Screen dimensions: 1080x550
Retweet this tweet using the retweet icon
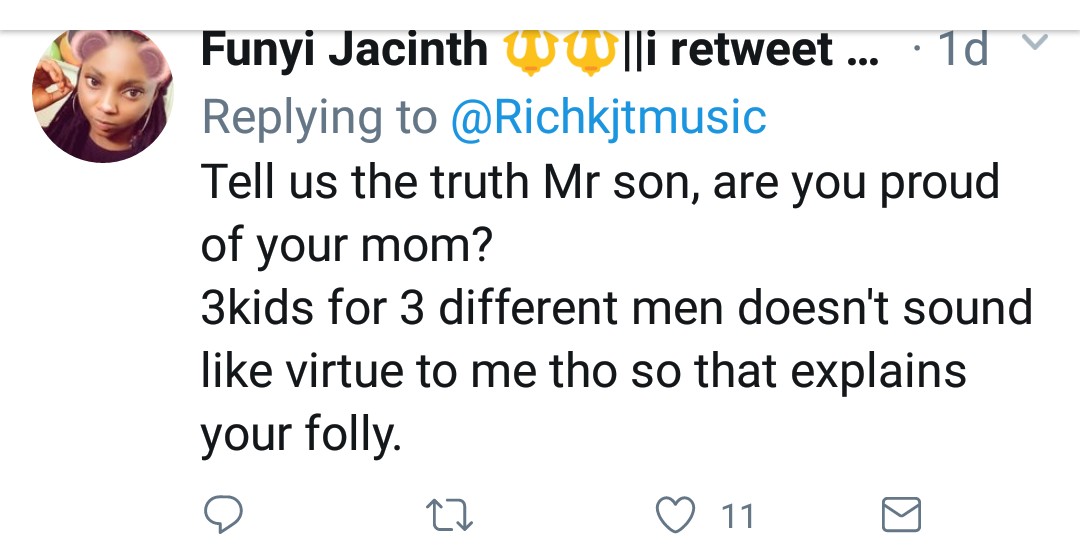pyautogui.click(x=448, y=516)
